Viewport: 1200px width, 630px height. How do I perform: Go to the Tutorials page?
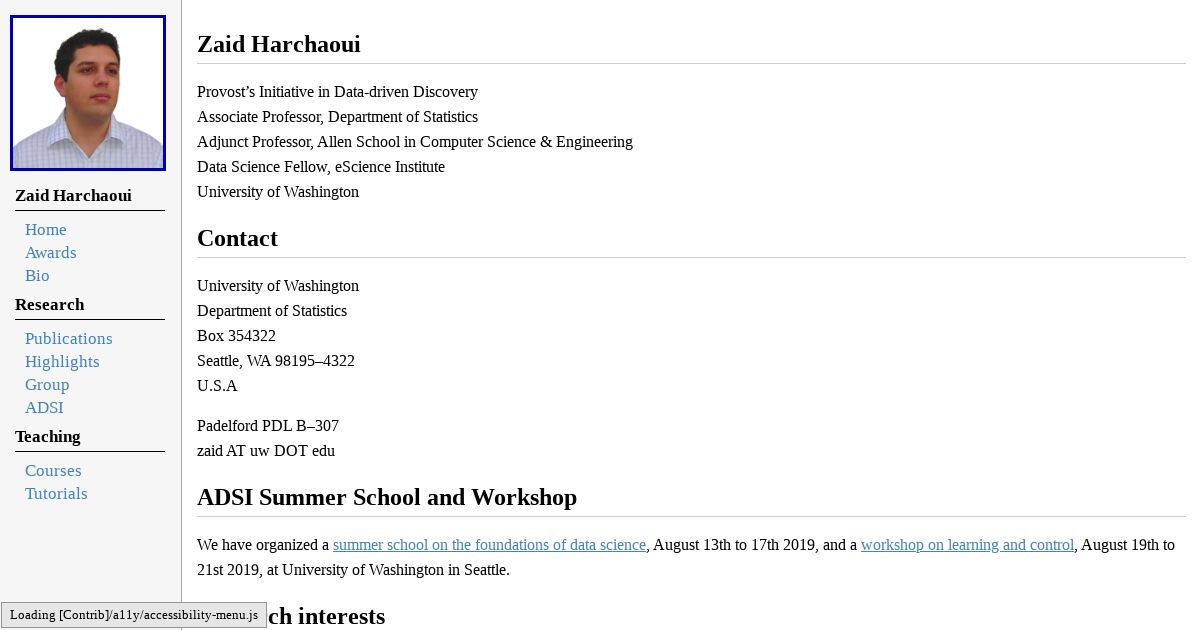click(56, 494)
